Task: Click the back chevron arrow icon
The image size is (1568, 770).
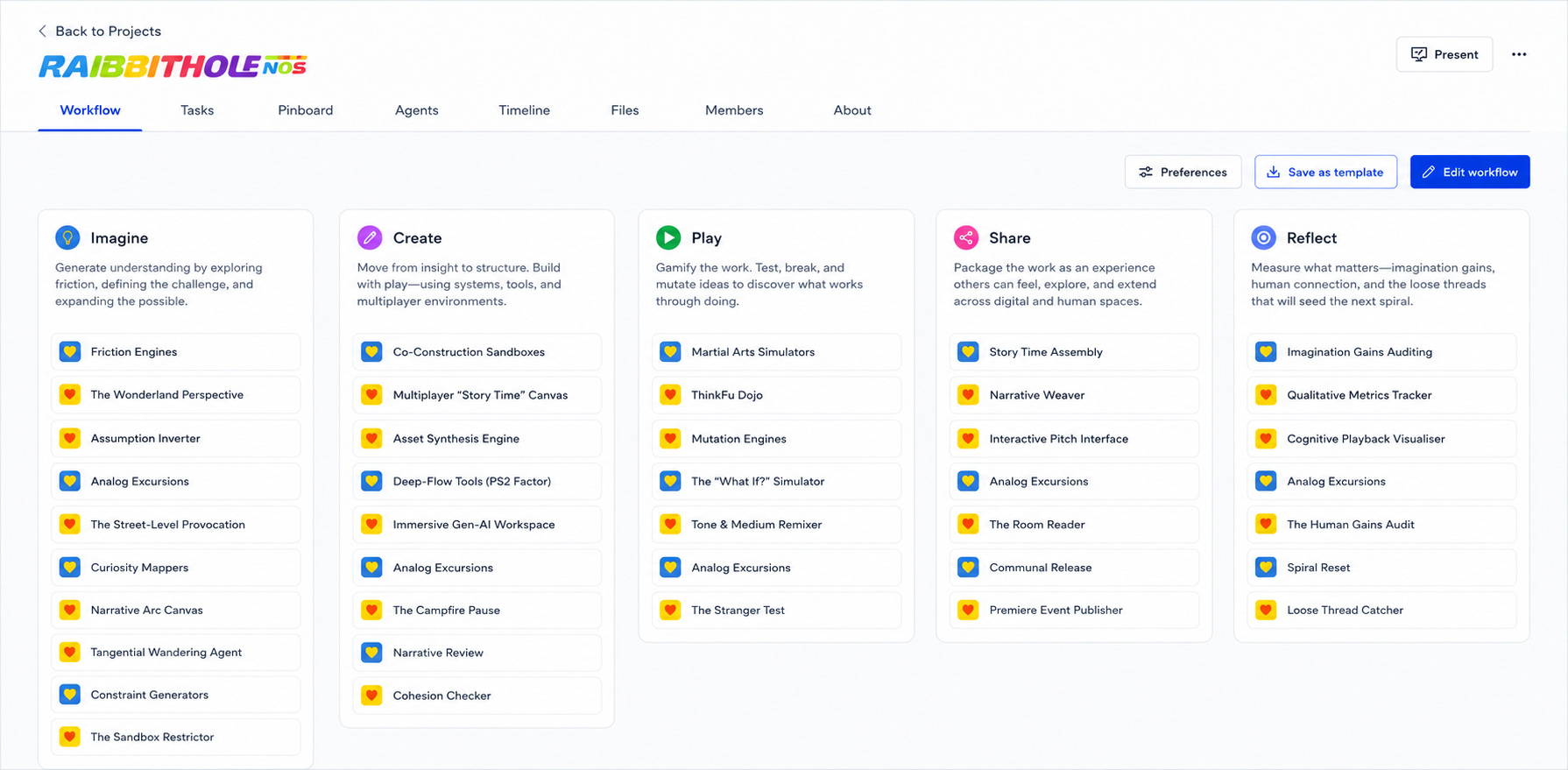Action: coord(42,31)
